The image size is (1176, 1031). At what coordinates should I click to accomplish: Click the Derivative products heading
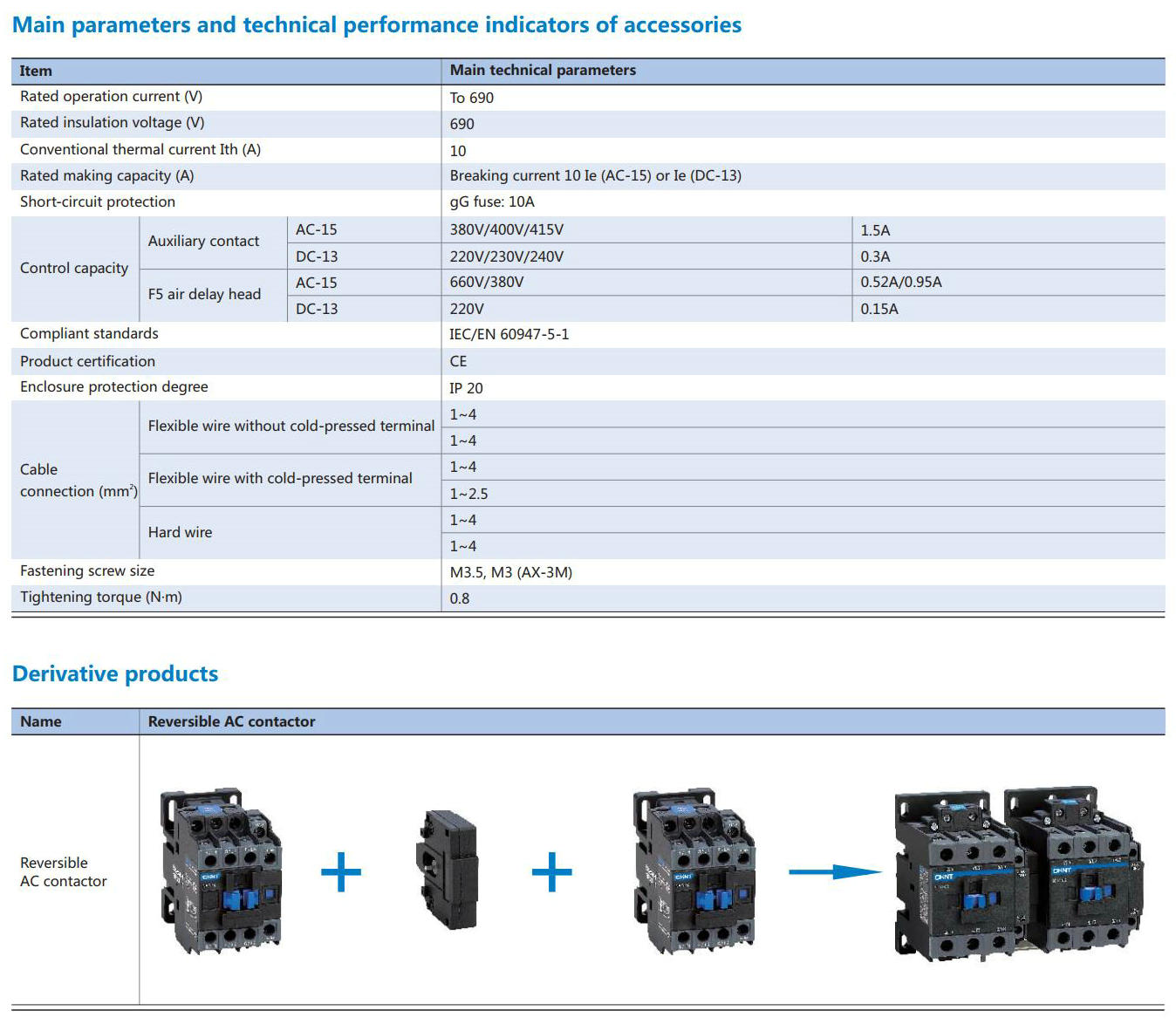pos(114,673)
